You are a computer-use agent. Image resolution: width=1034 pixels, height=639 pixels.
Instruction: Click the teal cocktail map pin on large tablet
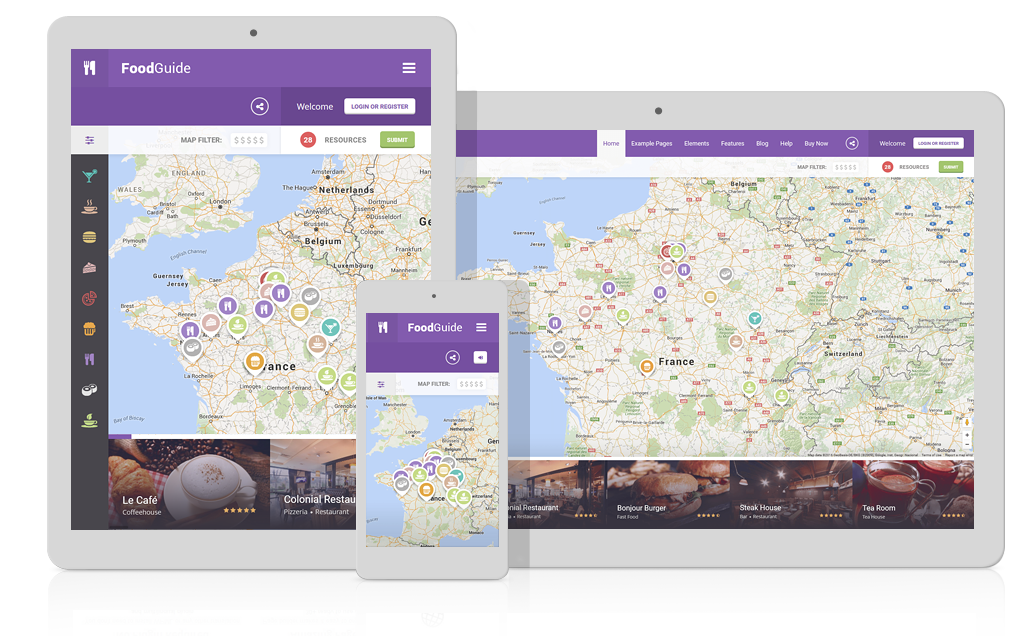330,328
